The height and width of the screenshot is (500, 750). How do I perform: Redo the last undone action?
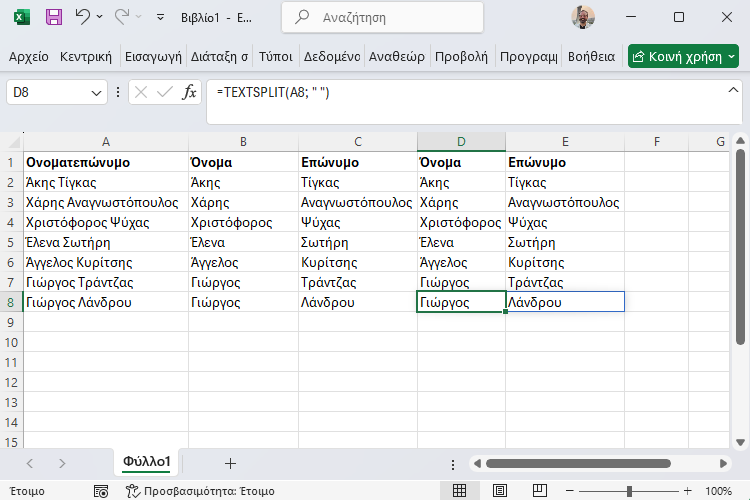[121, 17]
